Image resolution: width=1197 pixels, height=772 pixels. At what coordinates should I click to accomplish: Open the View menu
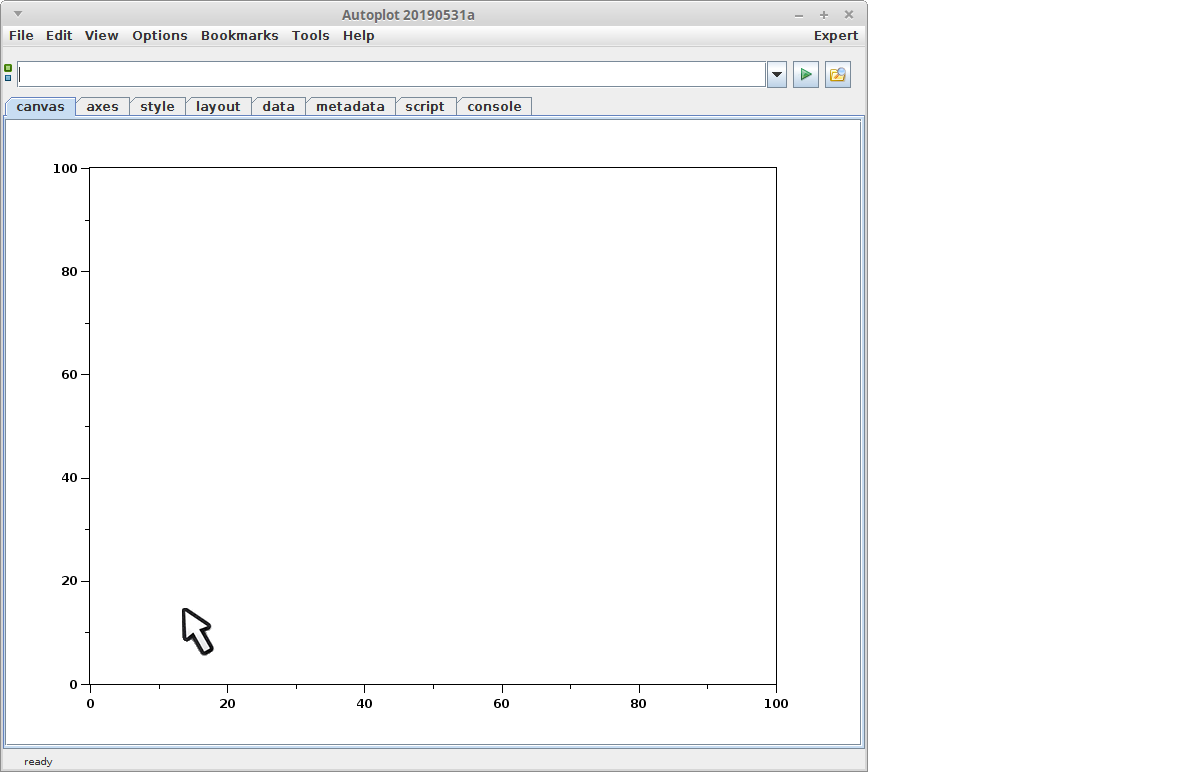tap(102, 36)
